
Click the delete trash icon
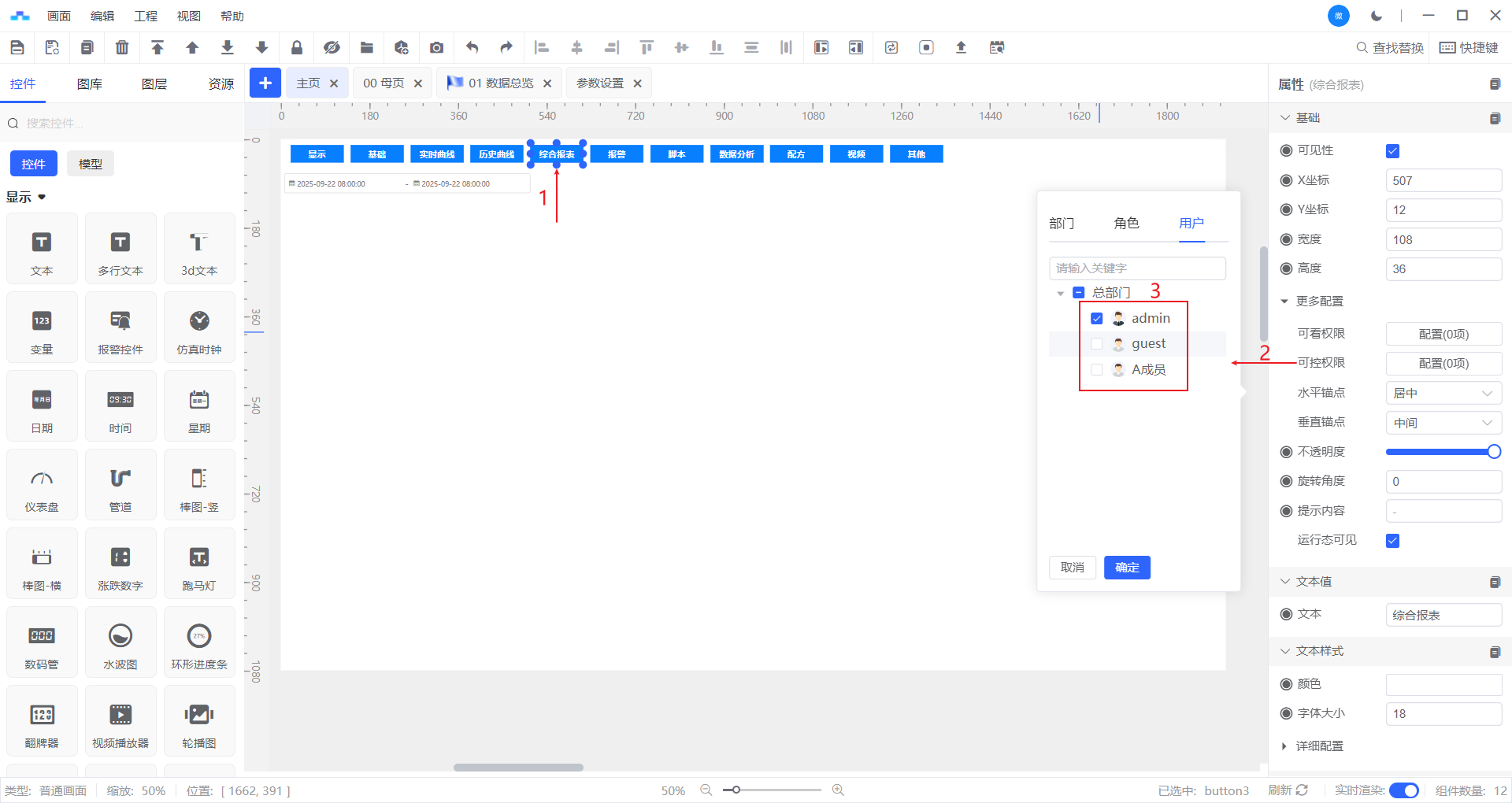pyautogui.click(x=122, y=48)
